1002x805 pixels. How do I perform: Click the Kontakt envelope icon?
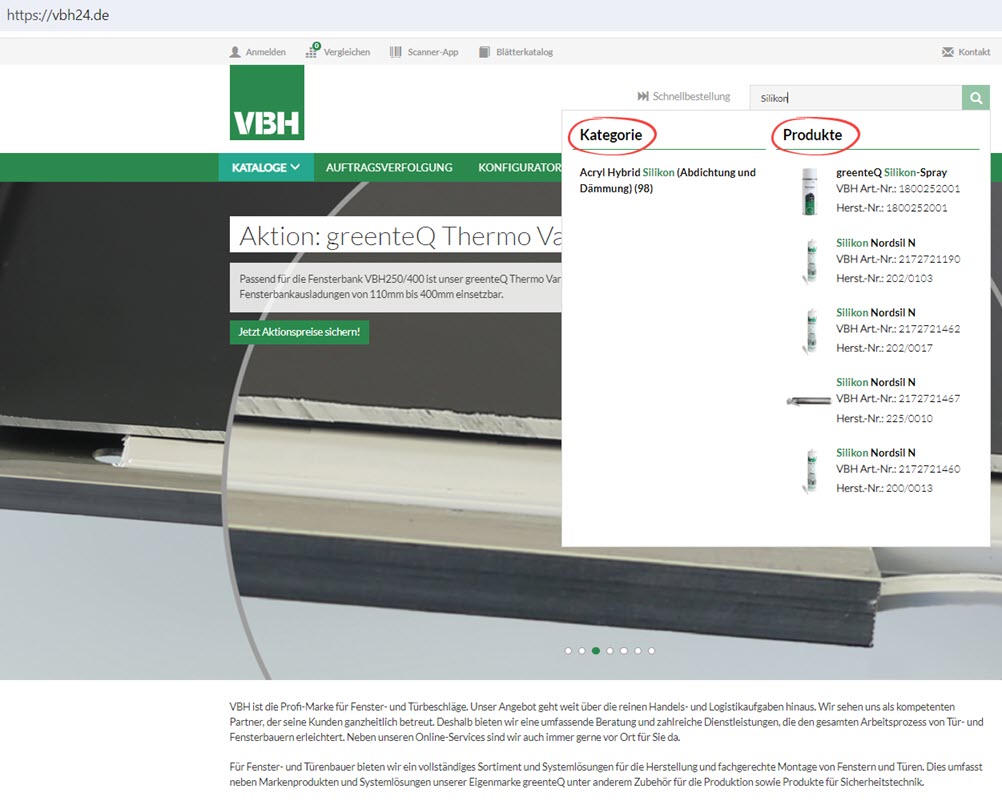948,52
